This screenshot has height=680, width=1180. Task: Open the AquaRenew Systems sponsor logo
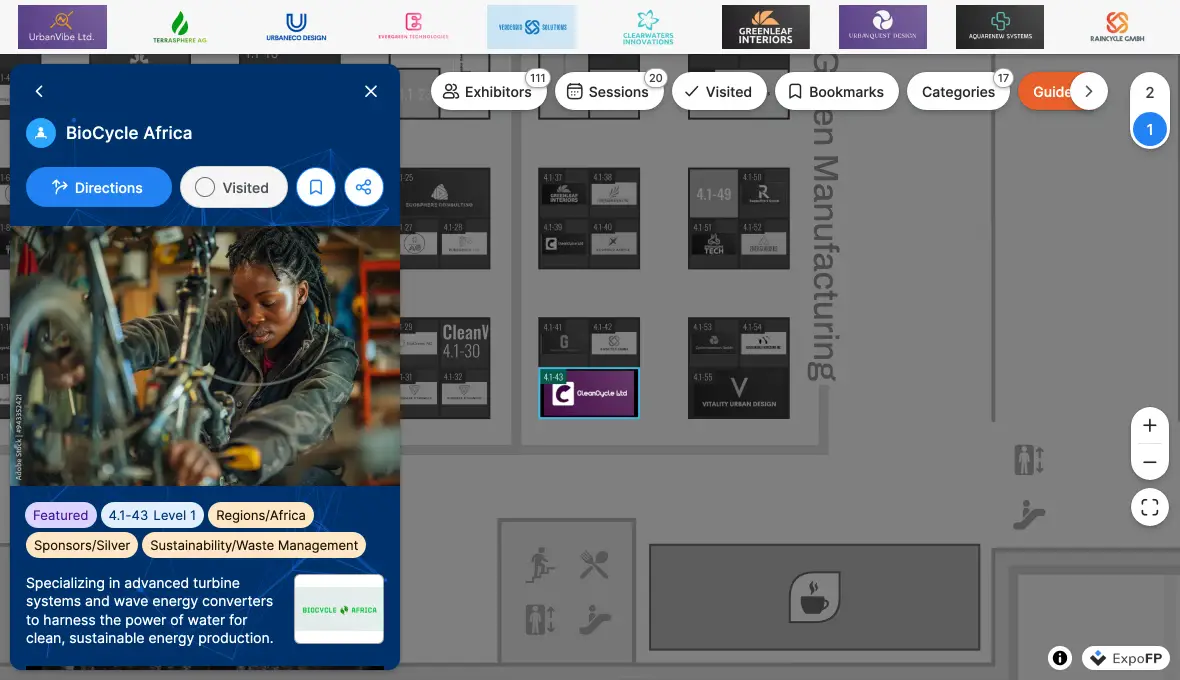pos(1000,27)
